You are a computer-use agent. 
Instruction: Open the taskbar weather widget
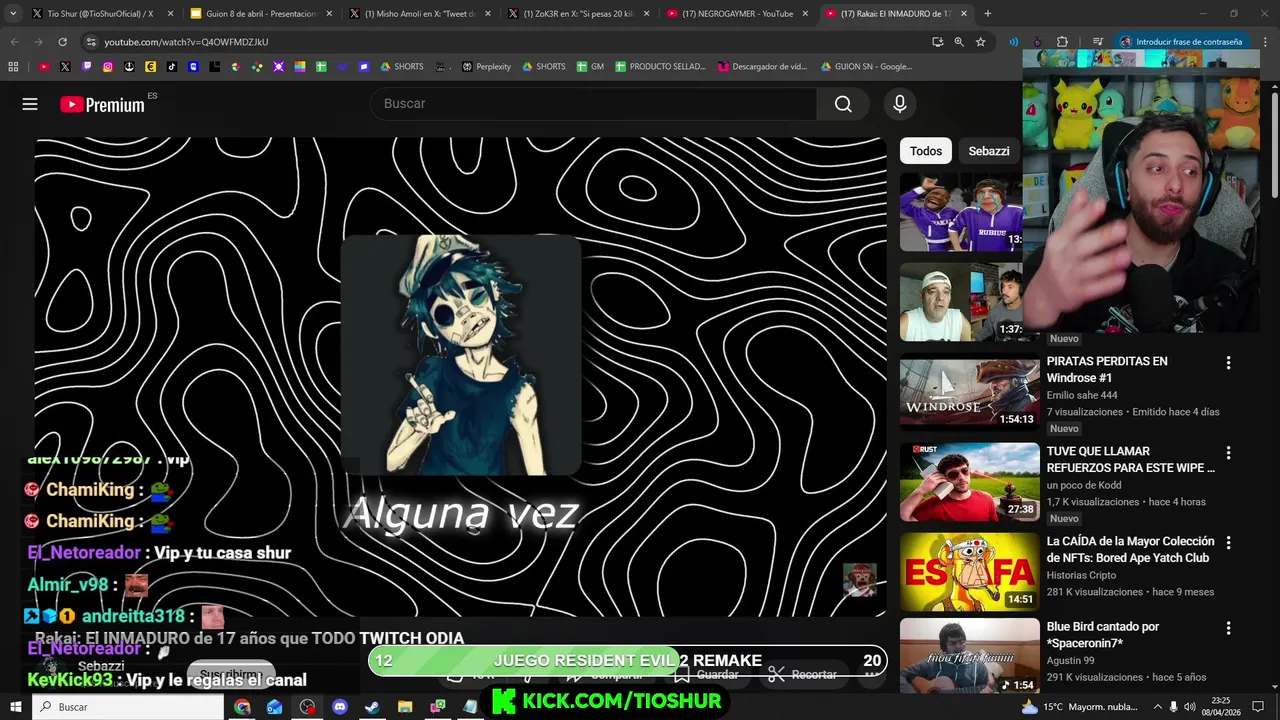tap(1080, 707)
